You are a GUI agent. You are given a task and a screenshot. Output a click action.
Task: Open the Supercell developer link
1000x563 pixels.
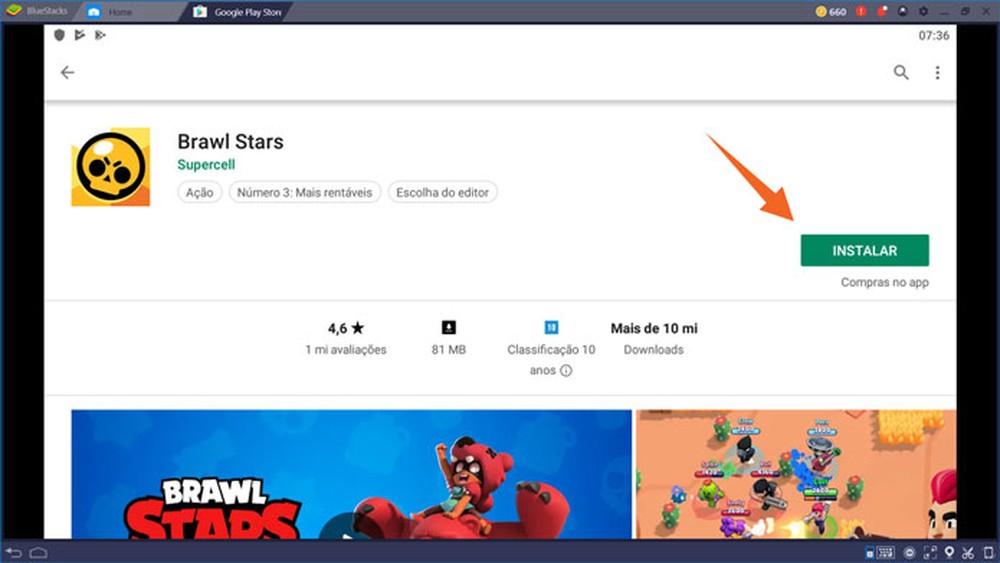[206, 165]
